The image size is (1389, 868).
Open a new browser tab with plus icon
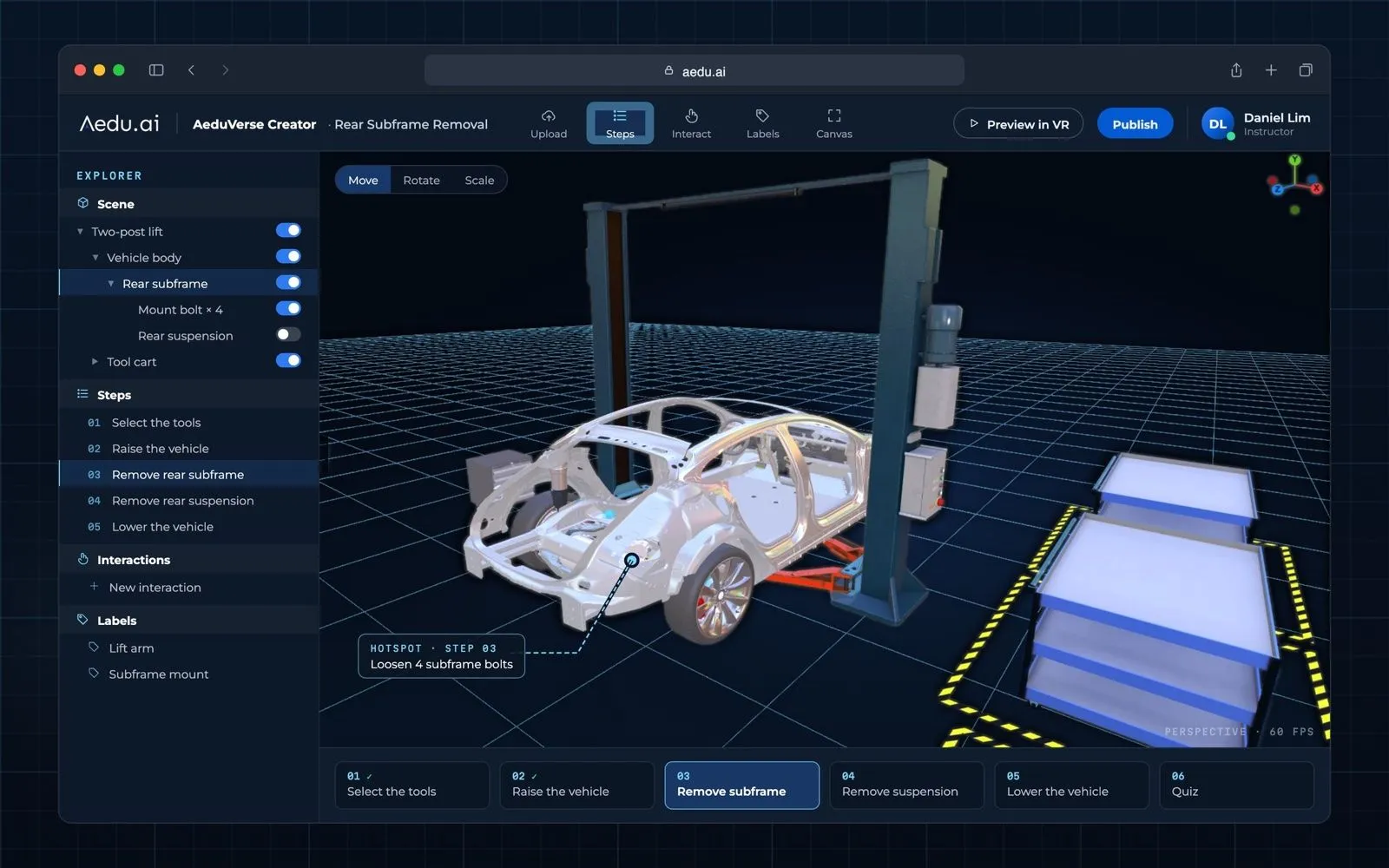click(x=1271, y=70)
